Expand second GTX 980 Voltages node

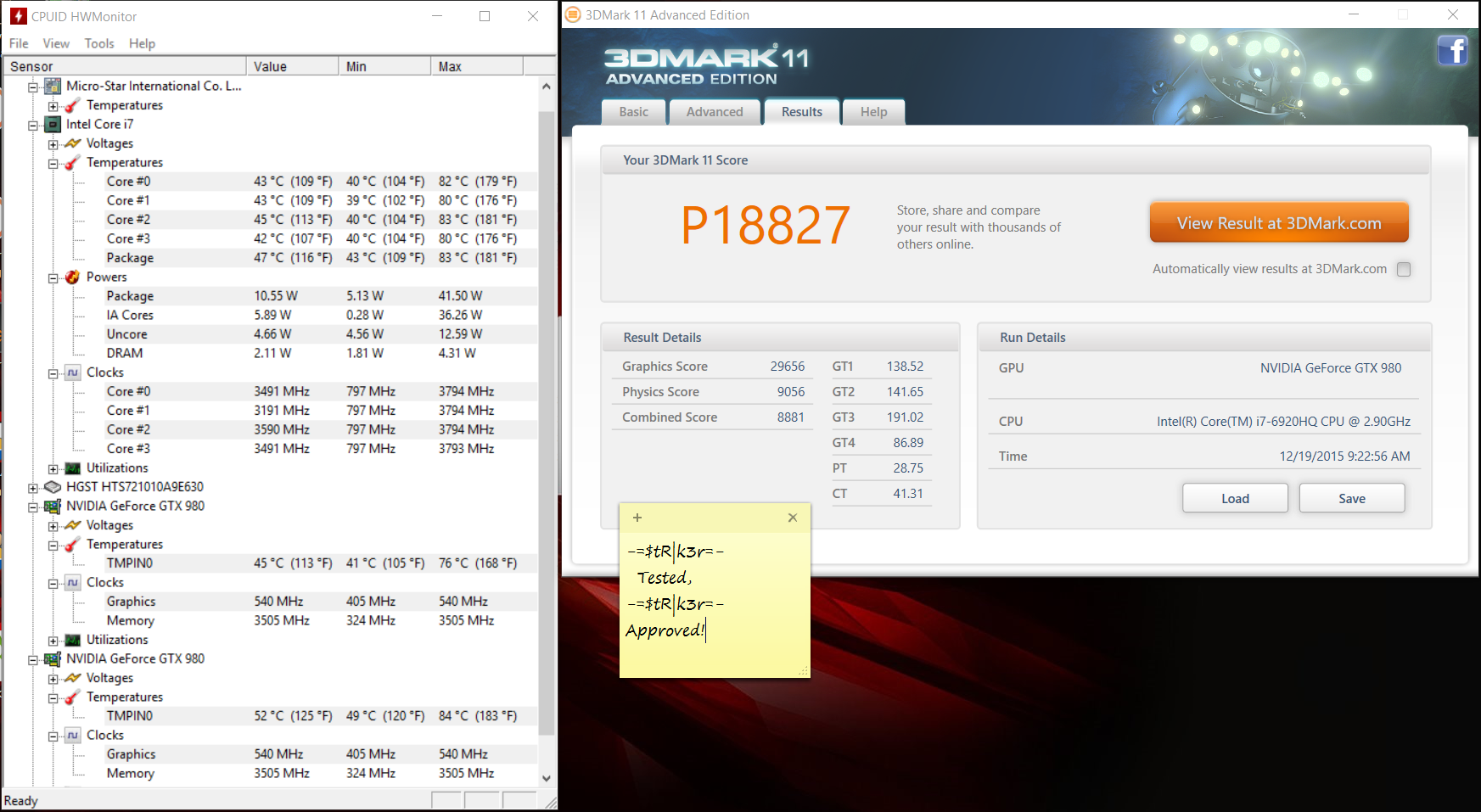(x=53, y=679)
